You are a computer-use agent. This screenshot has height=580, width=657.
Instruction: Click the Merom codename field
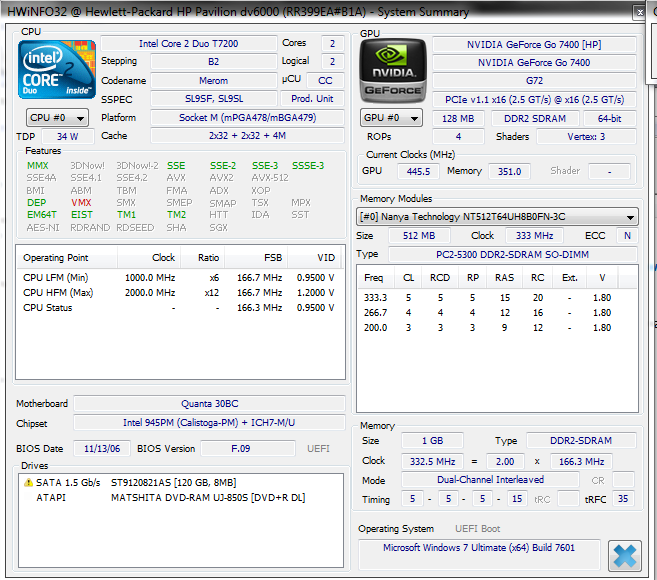coord(214,80)
